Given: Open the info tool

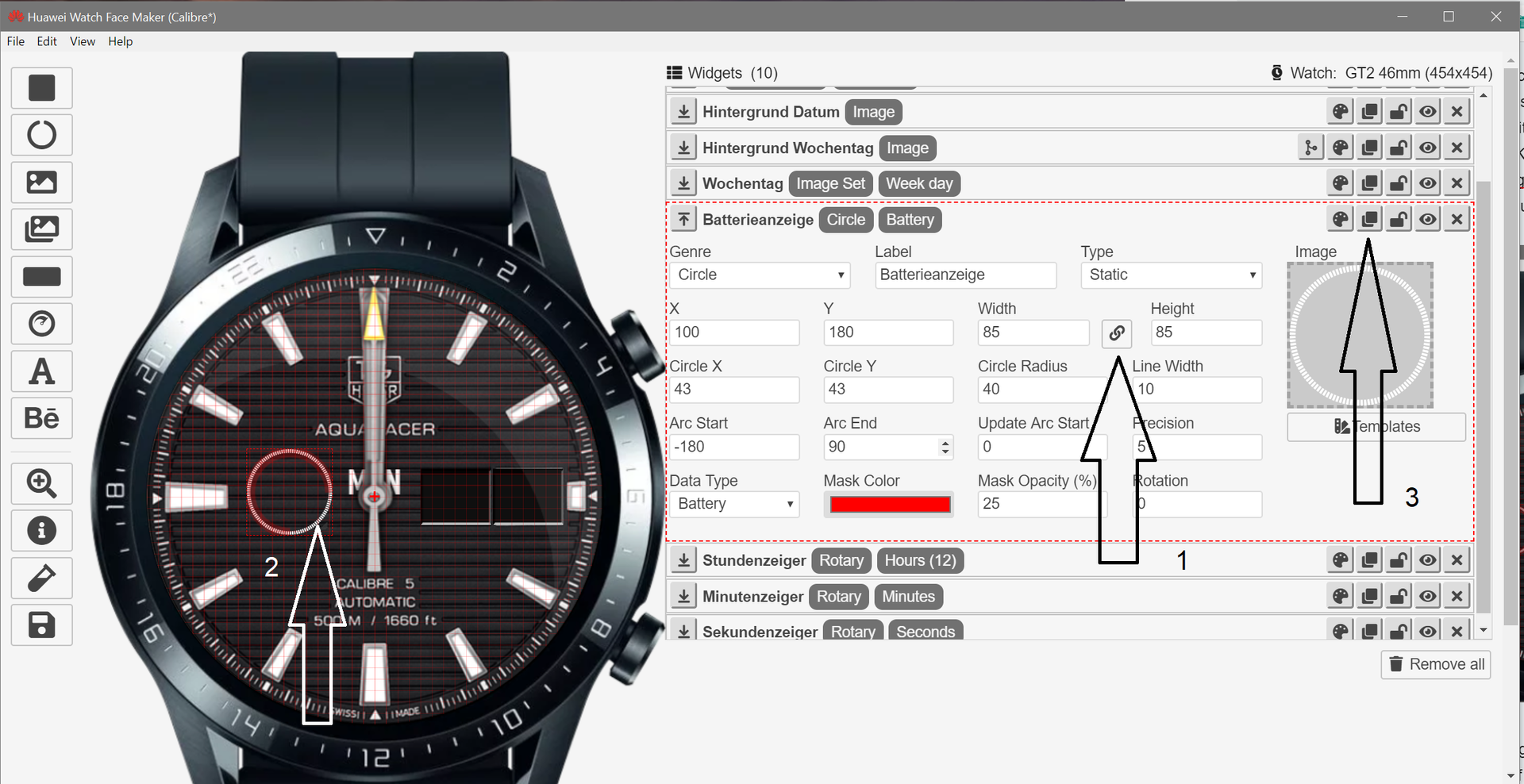Looking at the screenshot, I should [x=42, y=531].
